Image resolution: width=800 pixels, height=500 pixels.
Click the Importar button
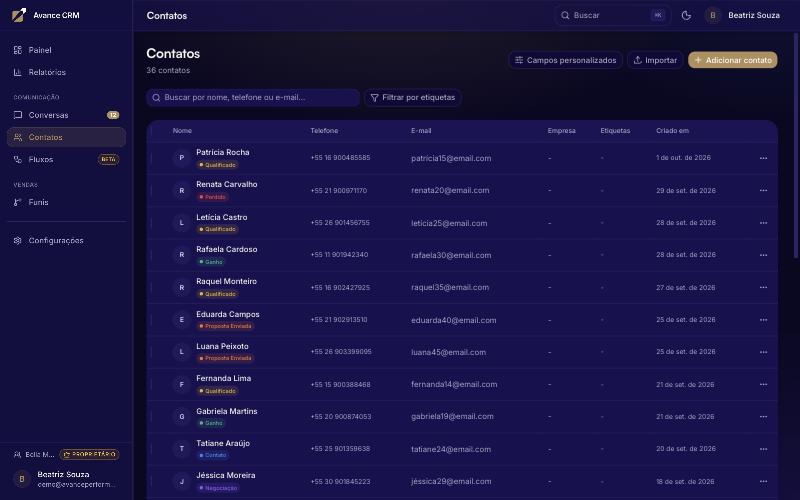point(655,60)
